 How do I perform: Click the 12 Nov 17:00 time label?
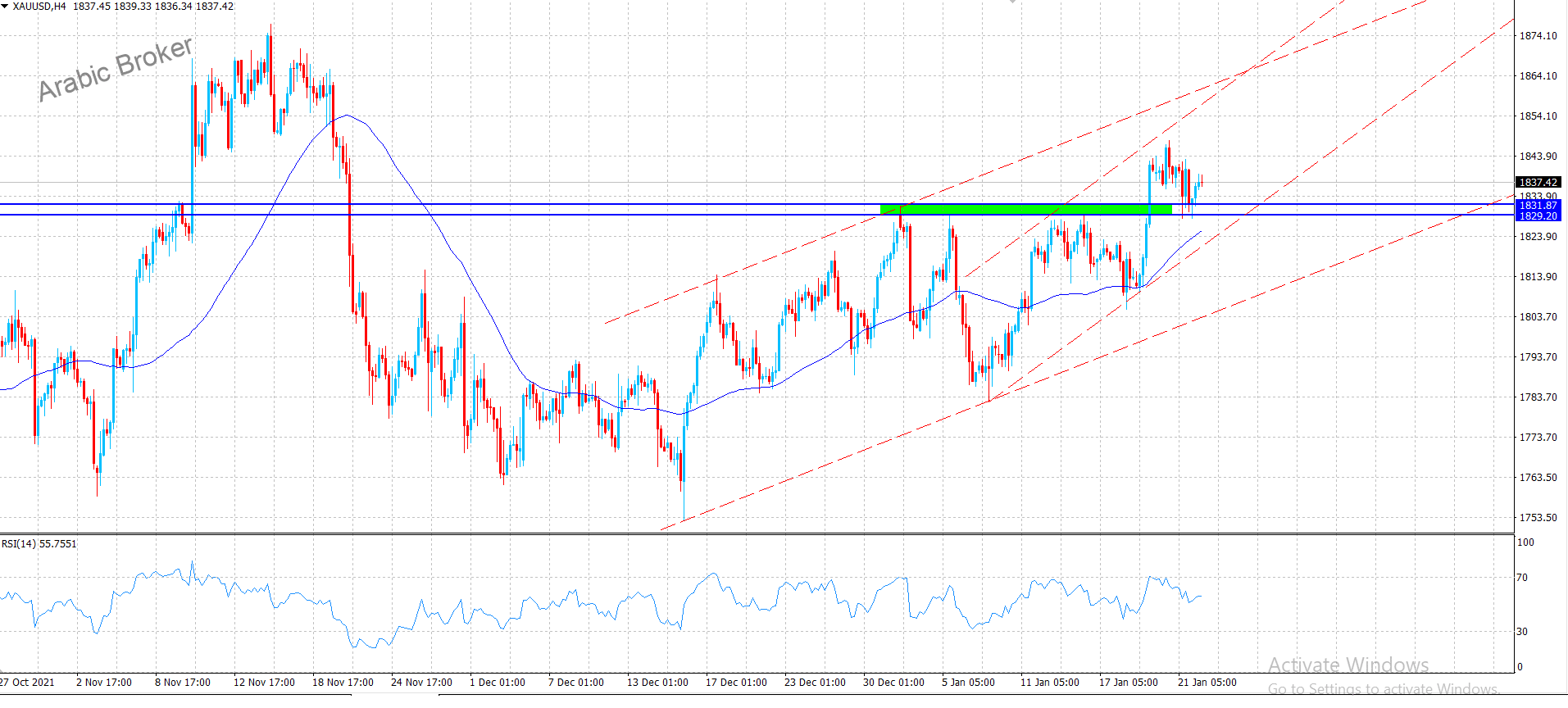click(264, 683)
